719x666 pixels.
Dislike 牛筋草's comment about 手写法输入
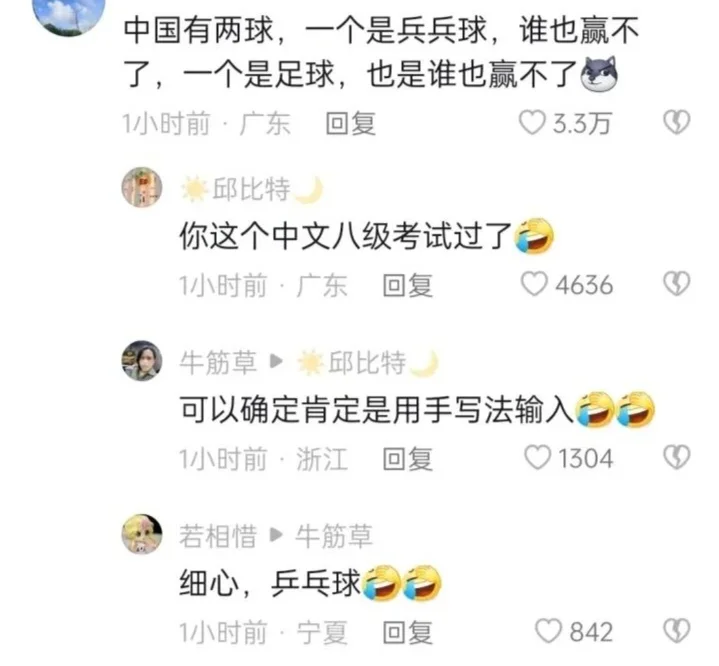pos(676,457)
